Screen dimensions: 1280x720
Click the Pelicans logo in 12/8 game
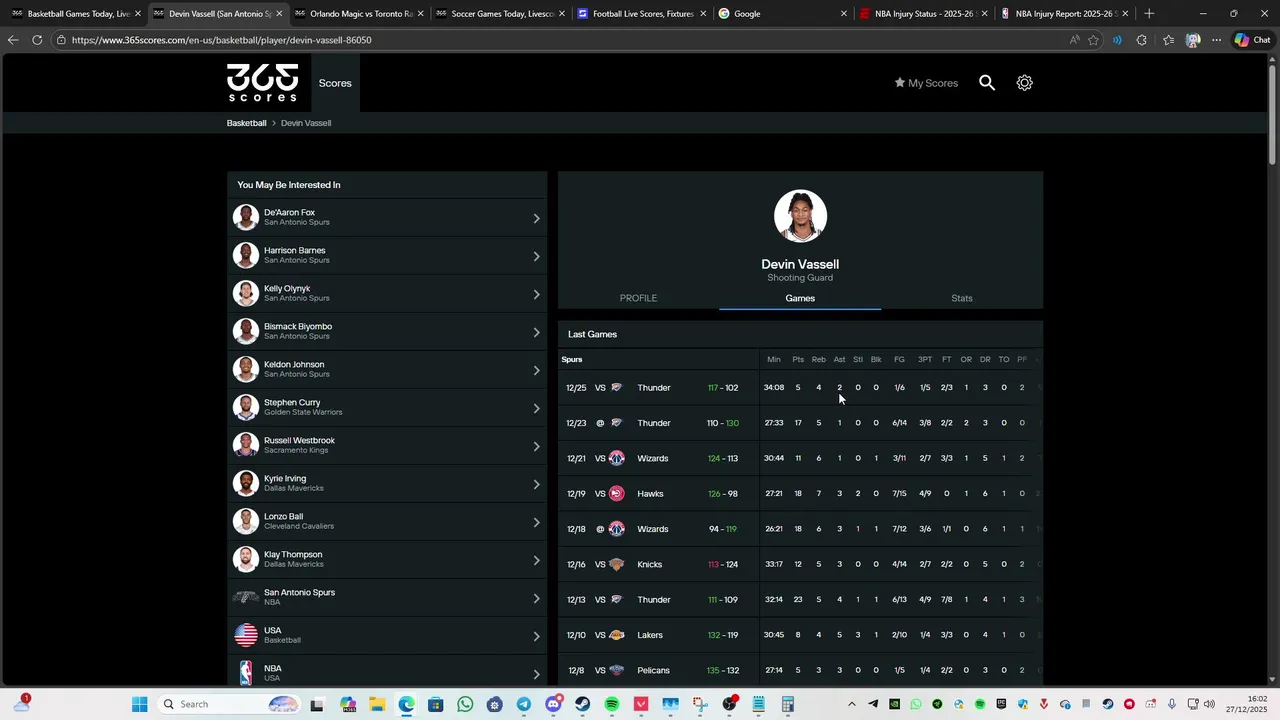click(x=616, y=671)
